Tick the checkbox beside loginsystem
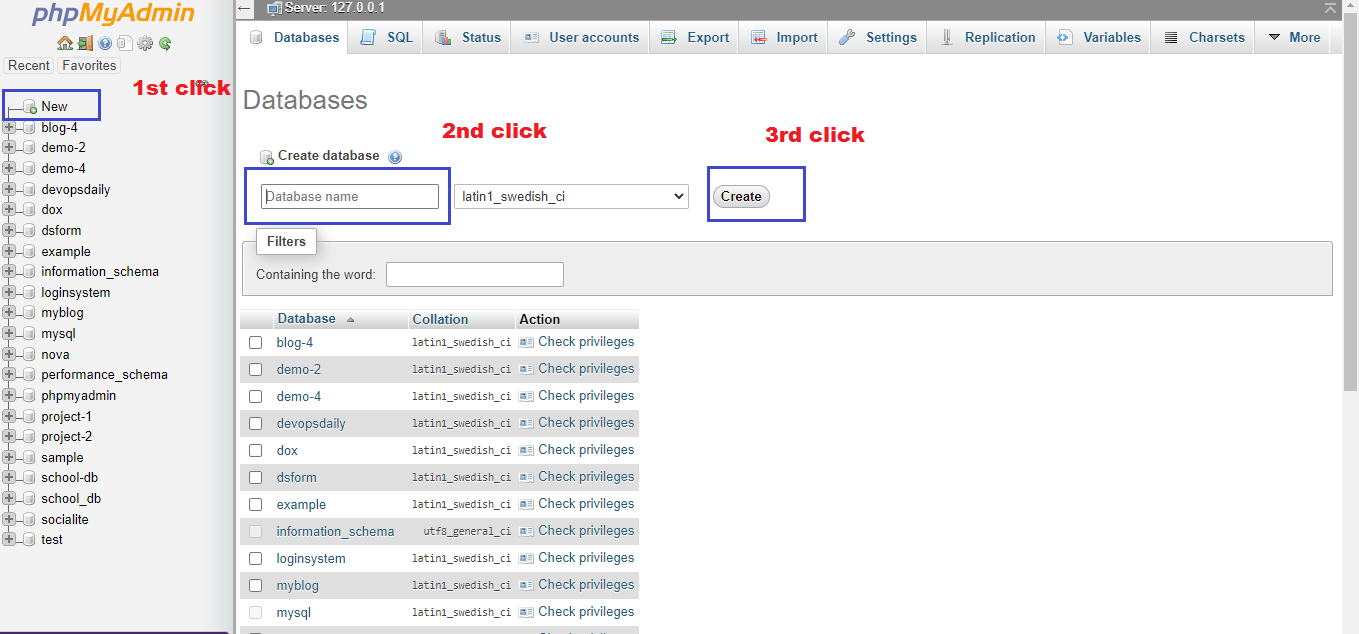 256,558
